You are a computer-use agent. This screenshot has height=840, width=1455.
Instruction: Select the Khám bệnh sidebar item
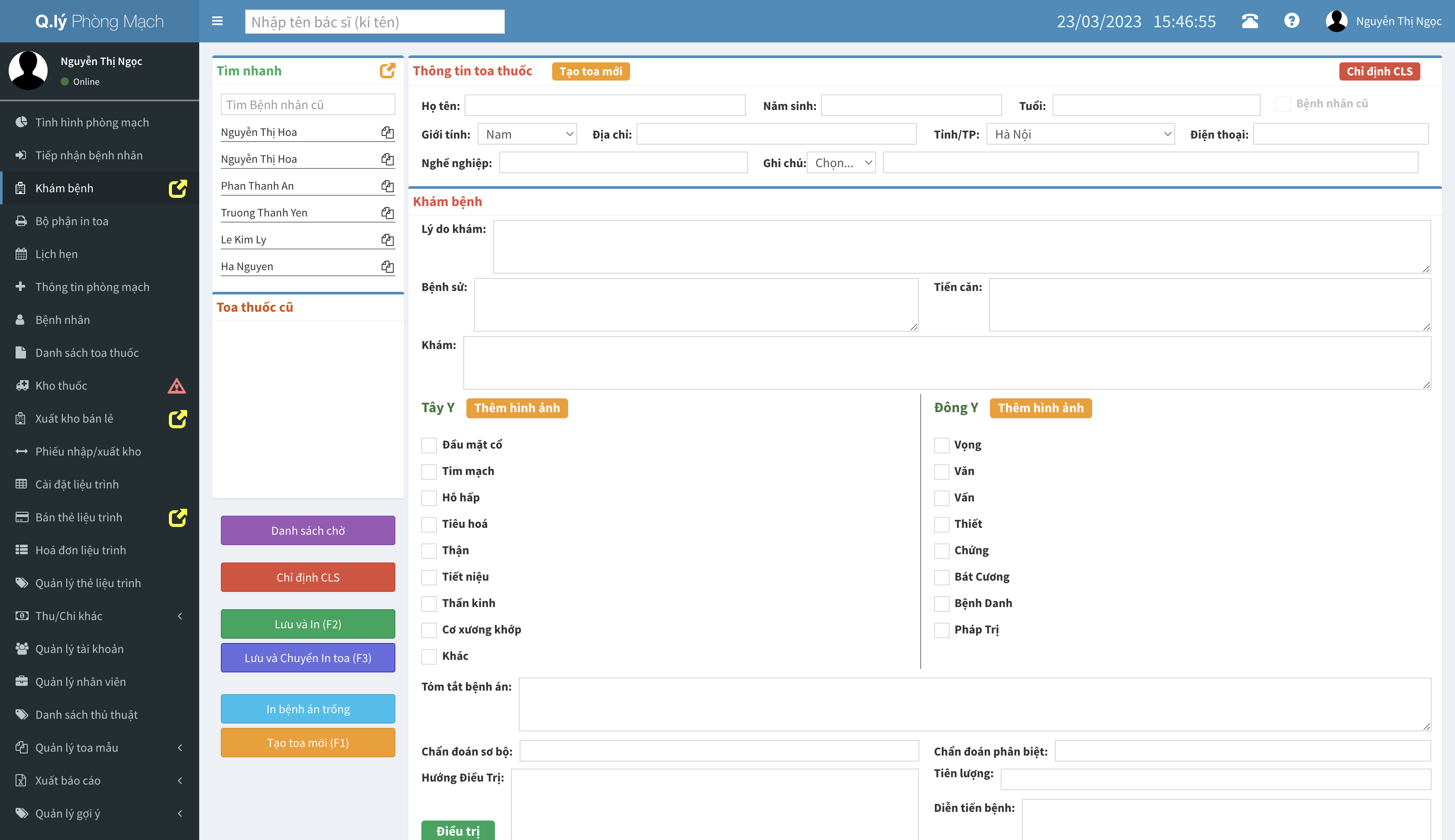coord(99,188)
